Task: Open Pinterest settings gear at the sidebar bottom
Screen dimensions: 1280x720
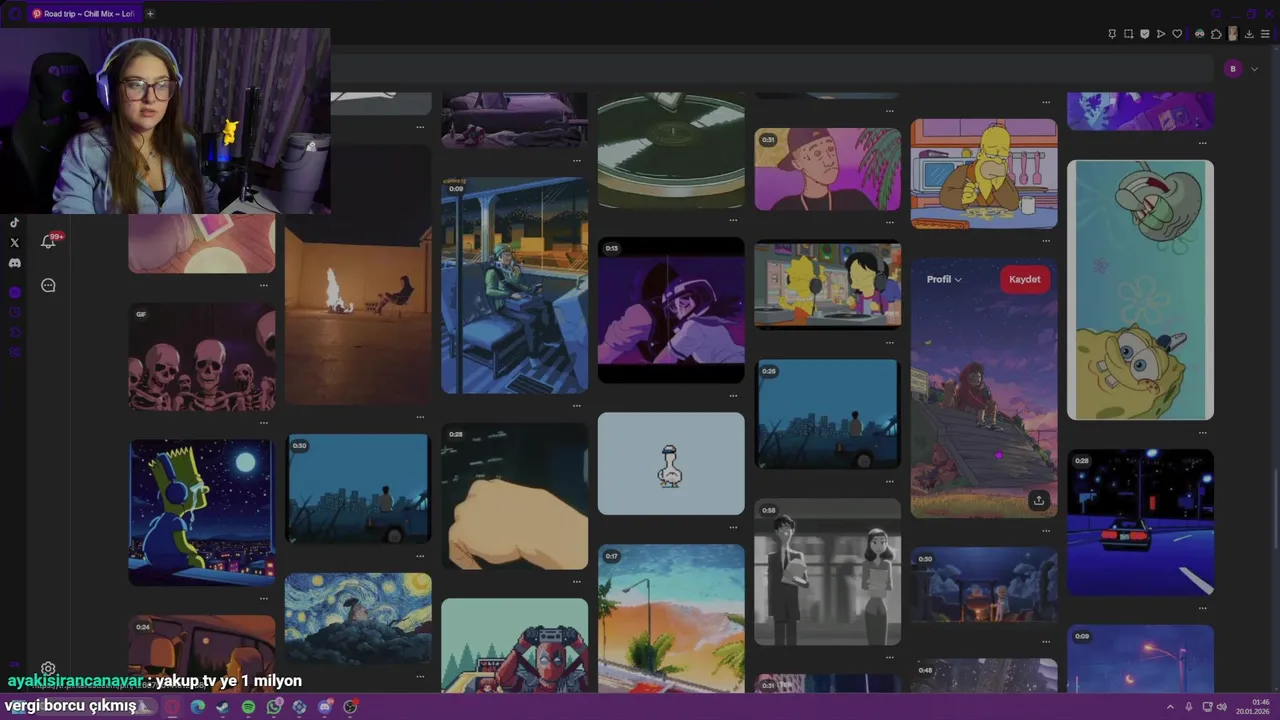Action: [48, 669]
